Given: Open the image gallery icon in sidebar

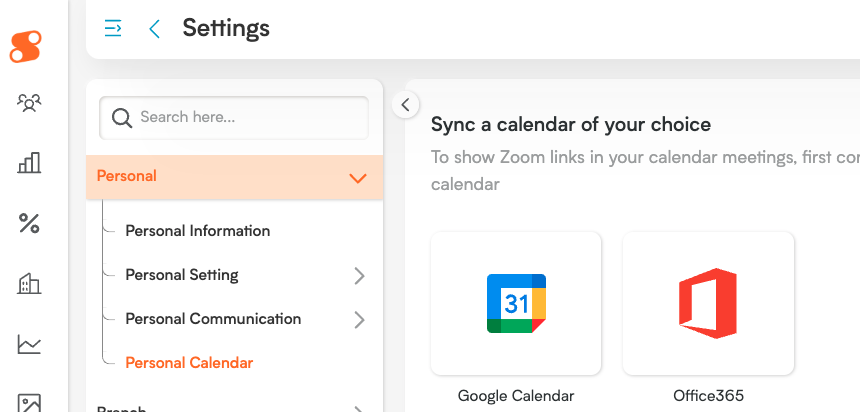Looking at the screenshot, I should tap(29, 402).
